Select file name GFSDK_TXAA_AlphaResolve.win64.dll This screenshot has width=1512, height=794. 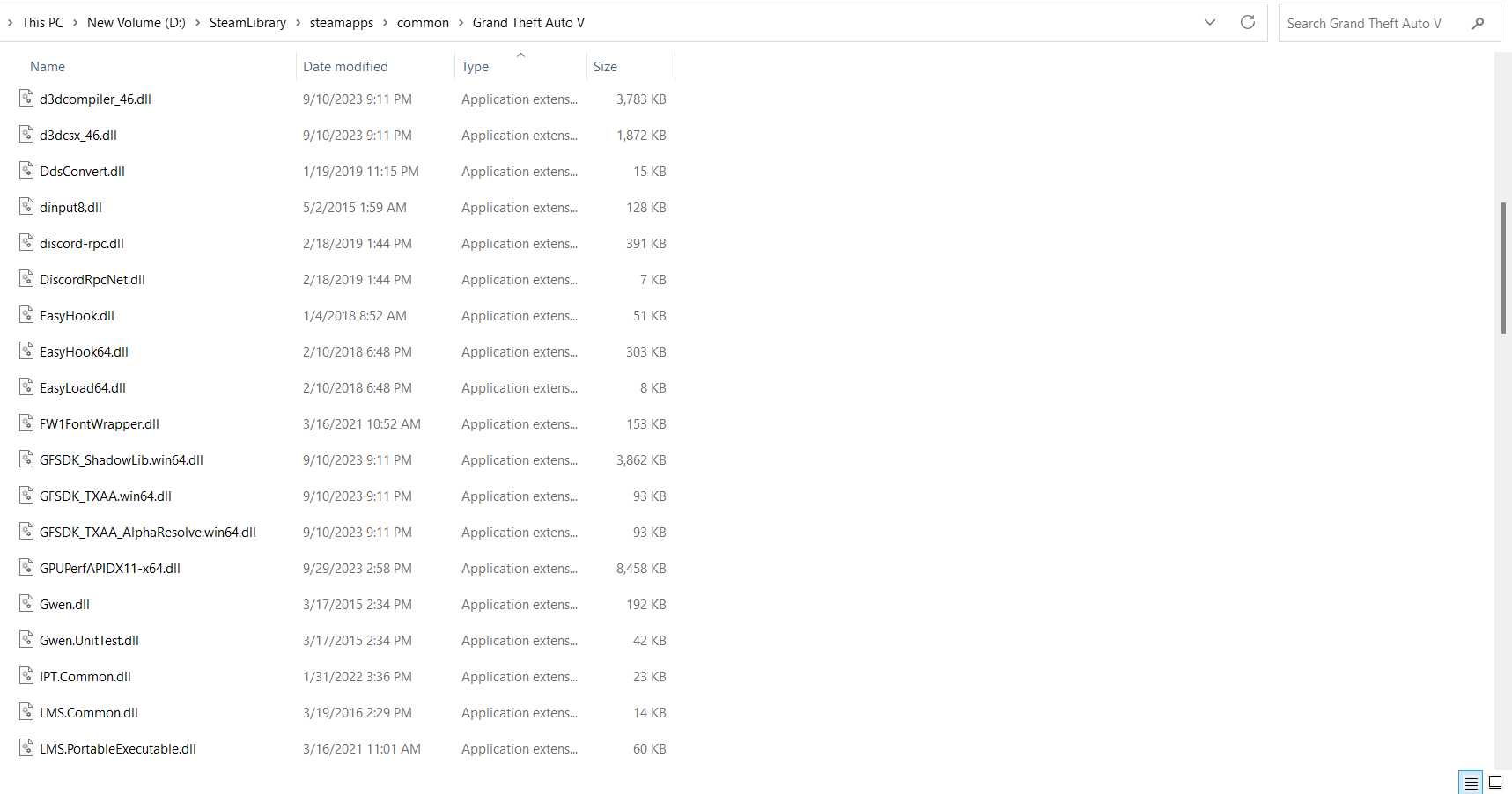click(148, 533)
